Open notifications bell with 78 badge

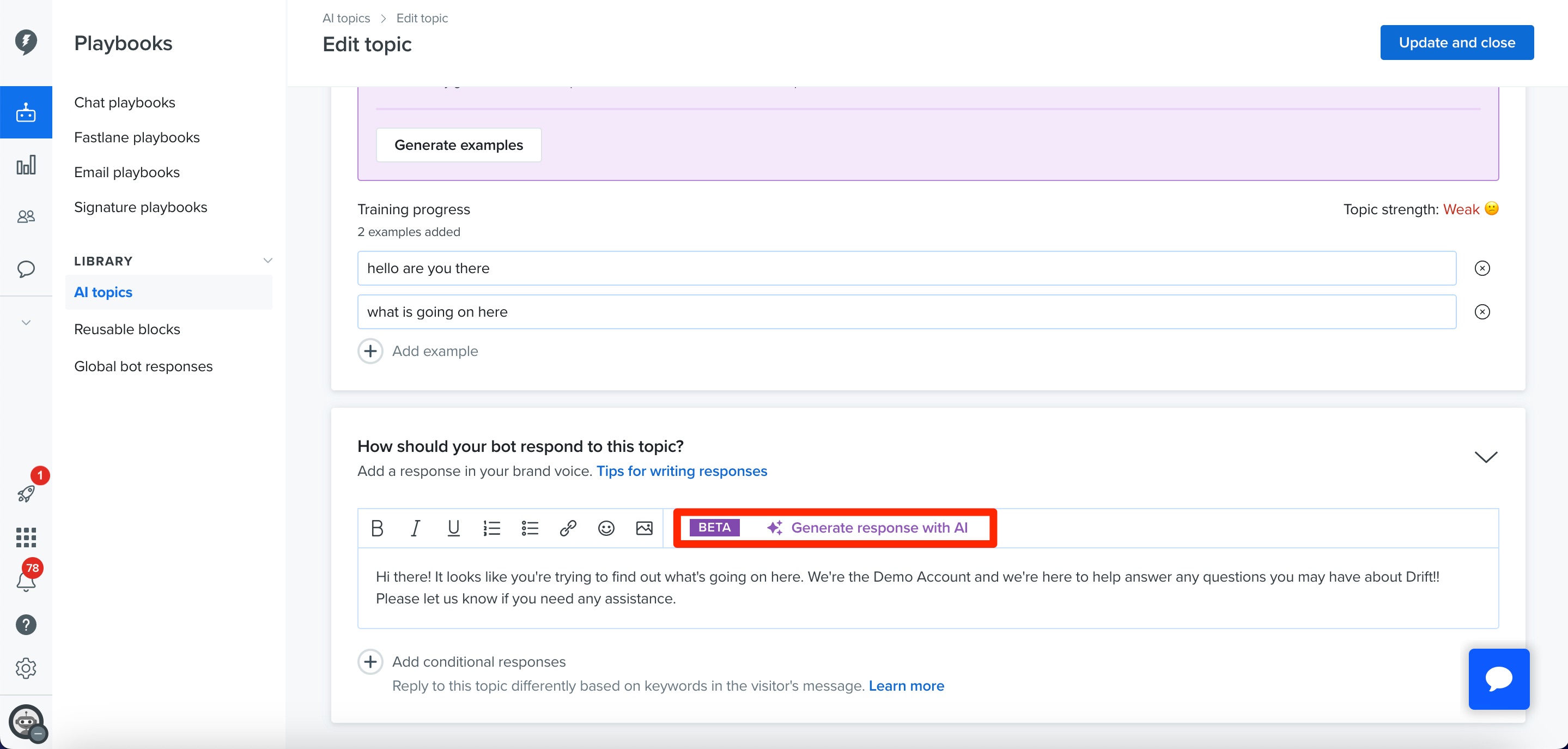pos(26,581)
